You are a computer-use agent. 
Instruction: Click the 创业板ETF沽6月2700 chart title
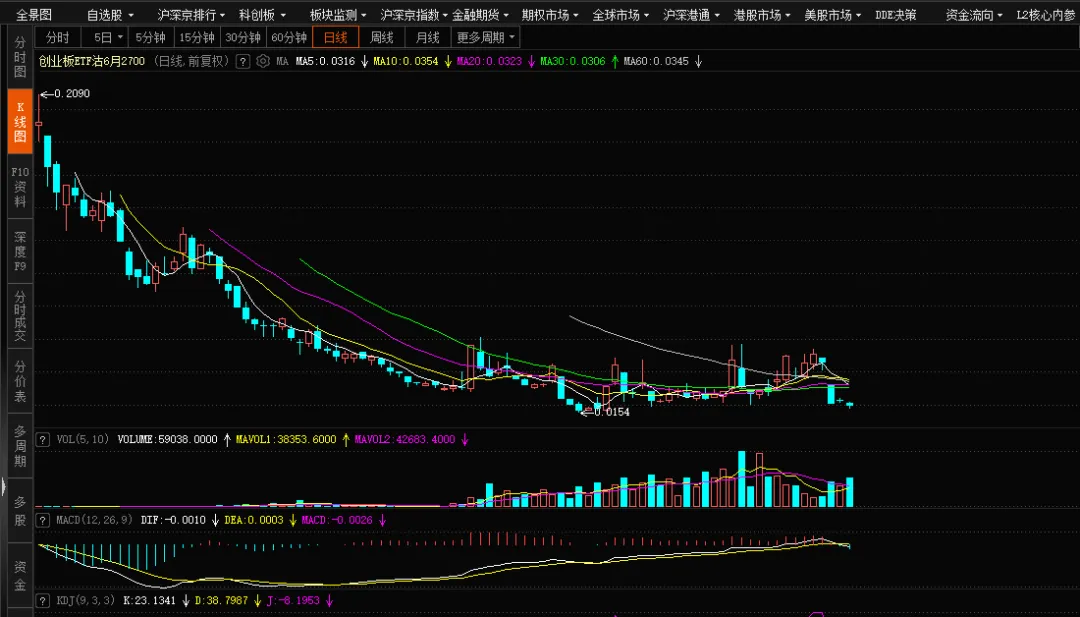pos(92,61)
